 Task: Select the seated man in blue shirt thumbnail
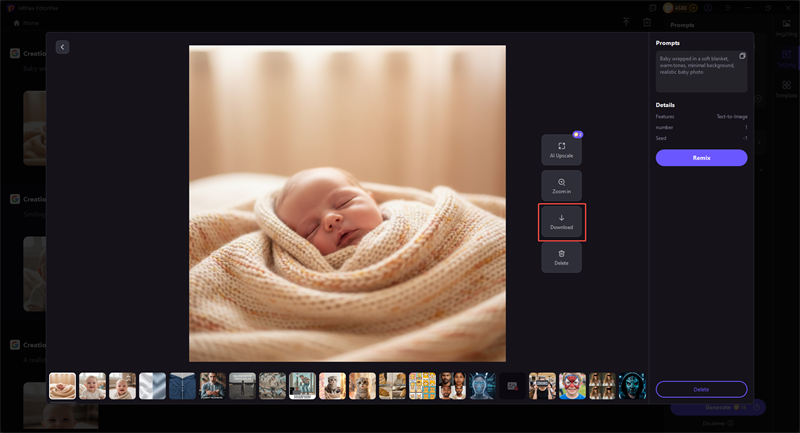pyautogui.click(x=212, y=386)
